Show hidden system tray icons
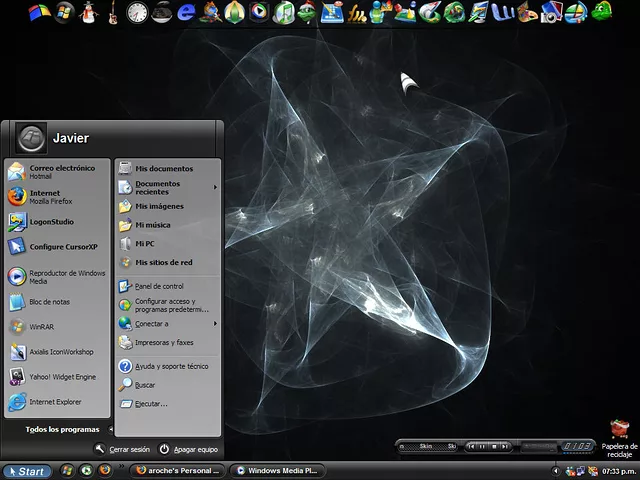Screen dimensions: 640x480 coord(555,470)
